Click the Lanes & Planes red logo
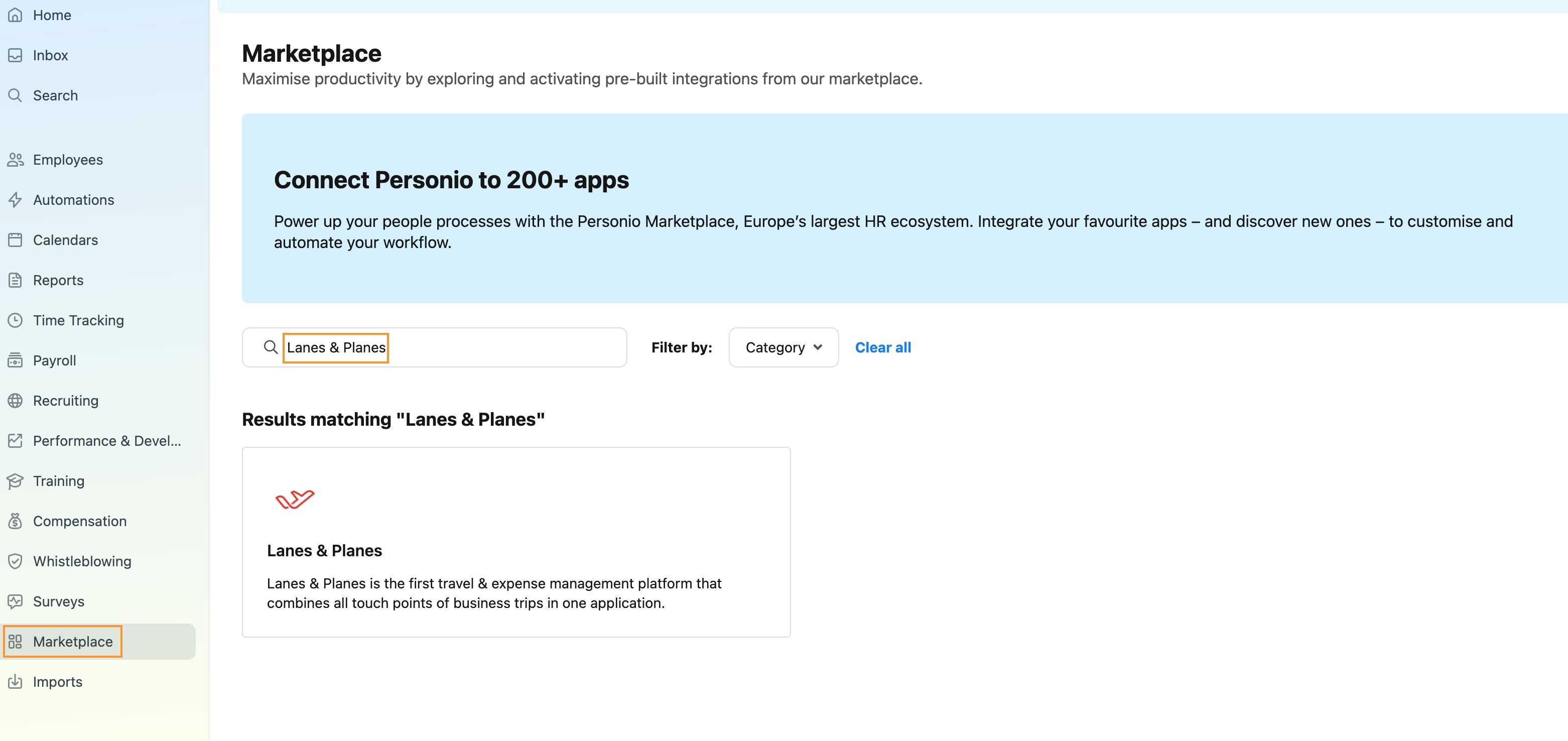The height and width of the screenshot is (741, 1568). tap(295, 499)
